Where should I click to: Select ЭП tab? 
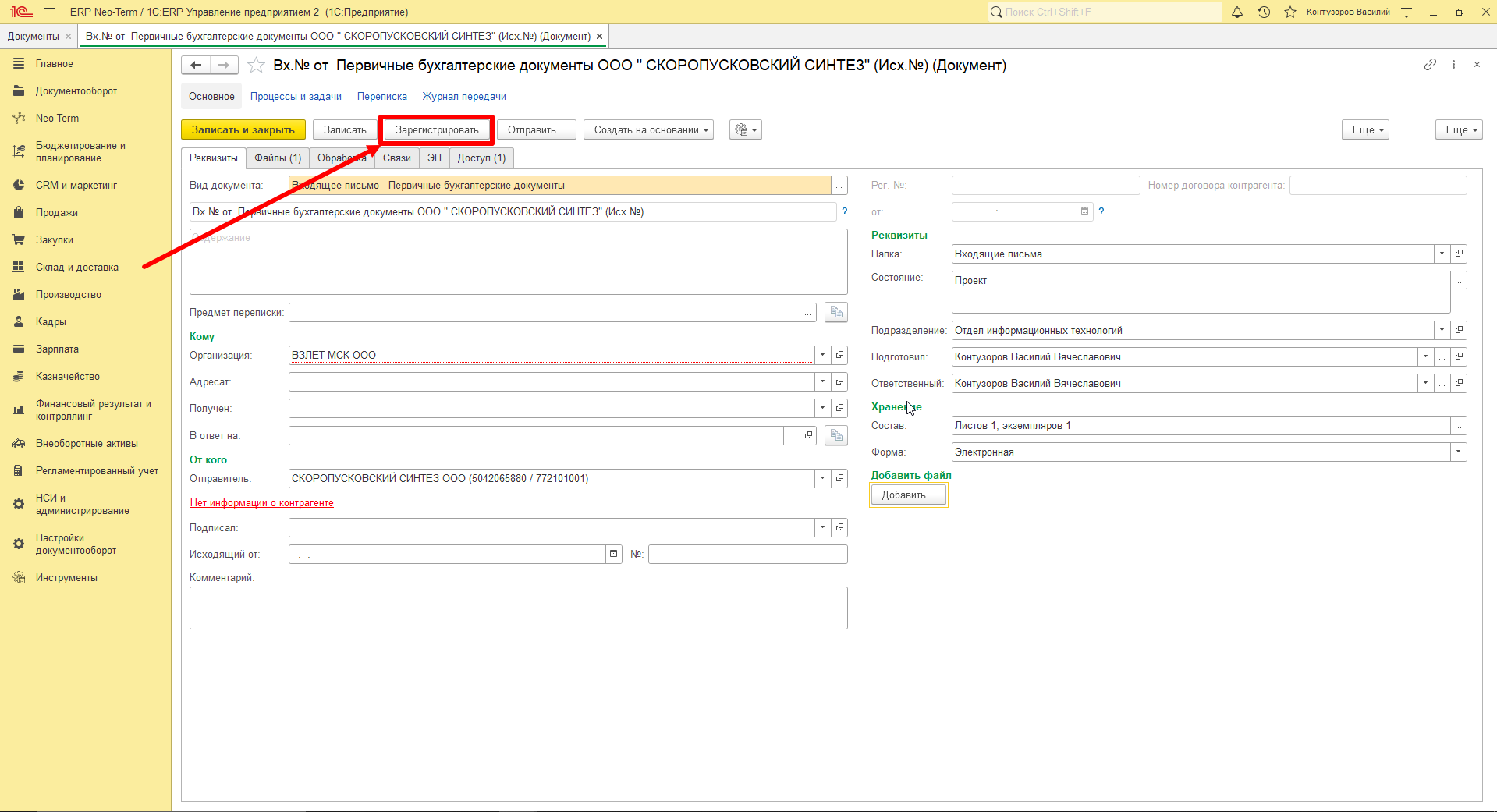pyautogui.click(x=435, y=158)
